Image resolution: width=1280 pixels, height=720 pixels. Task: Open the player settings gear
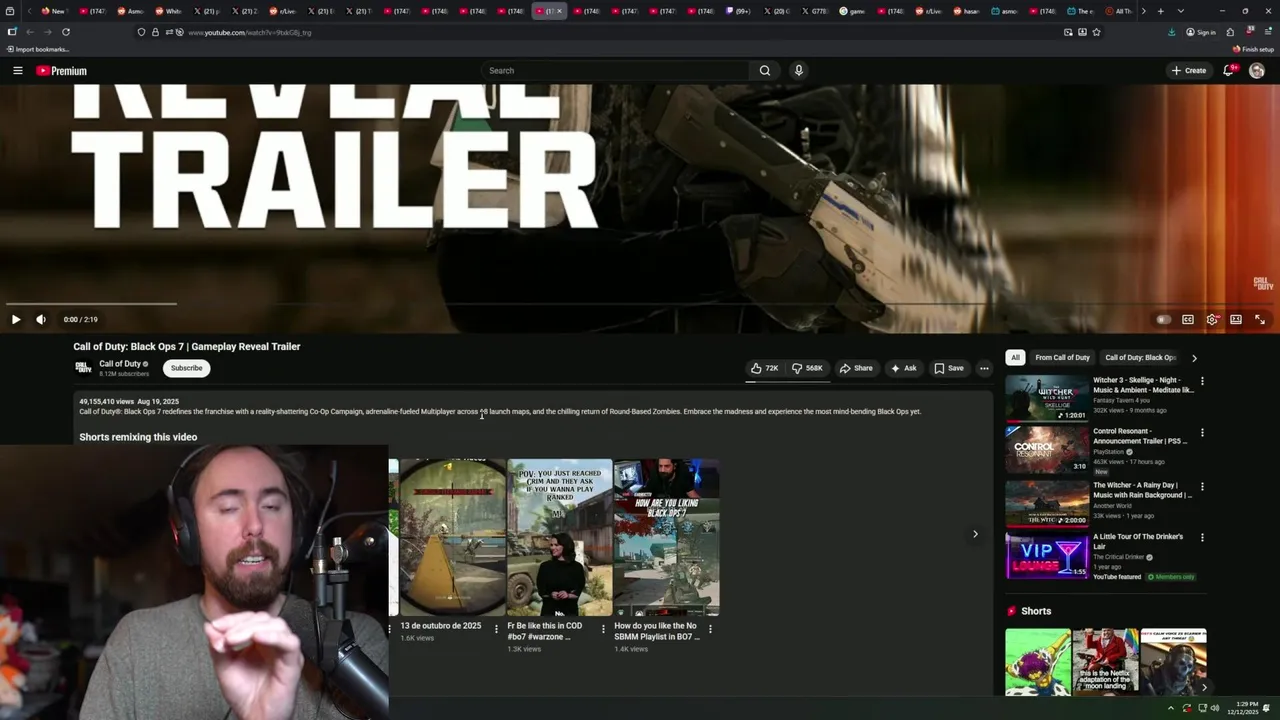tap(1212, 319)
